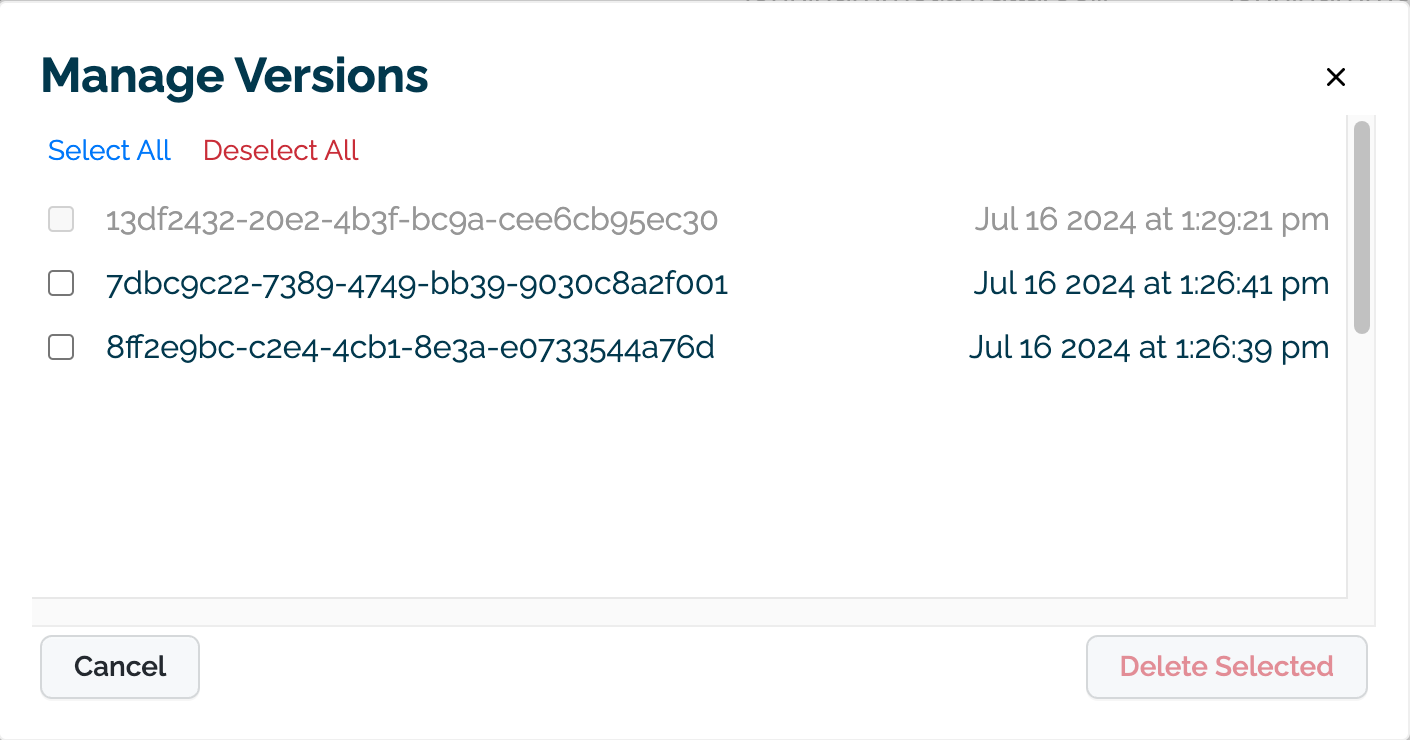Toggle the greyed-out checkbox for version 13df2432

click(x=61, y=220)
